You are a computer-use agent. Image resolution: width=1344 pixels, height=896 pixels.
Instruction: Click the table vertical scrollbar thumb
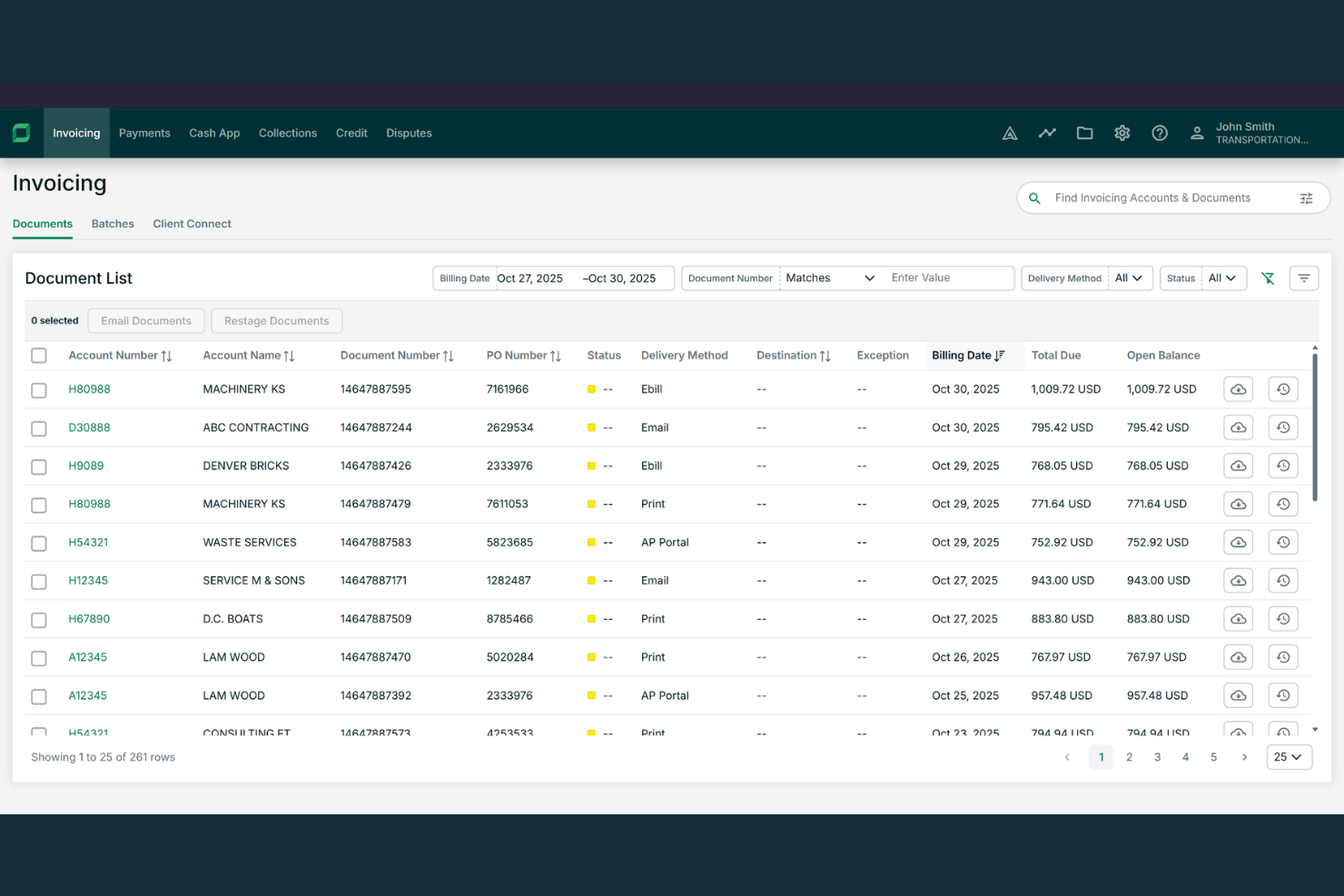point(1314,427)
